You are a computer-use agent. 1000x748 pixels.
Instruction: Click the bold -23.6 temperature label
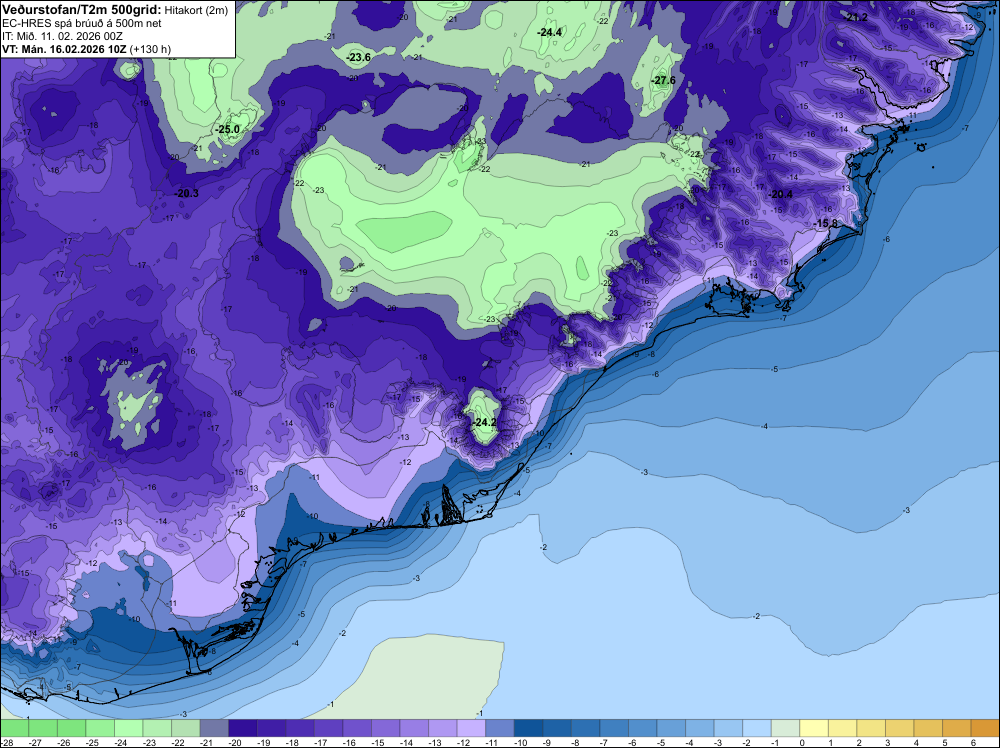(x=358, y=57)
